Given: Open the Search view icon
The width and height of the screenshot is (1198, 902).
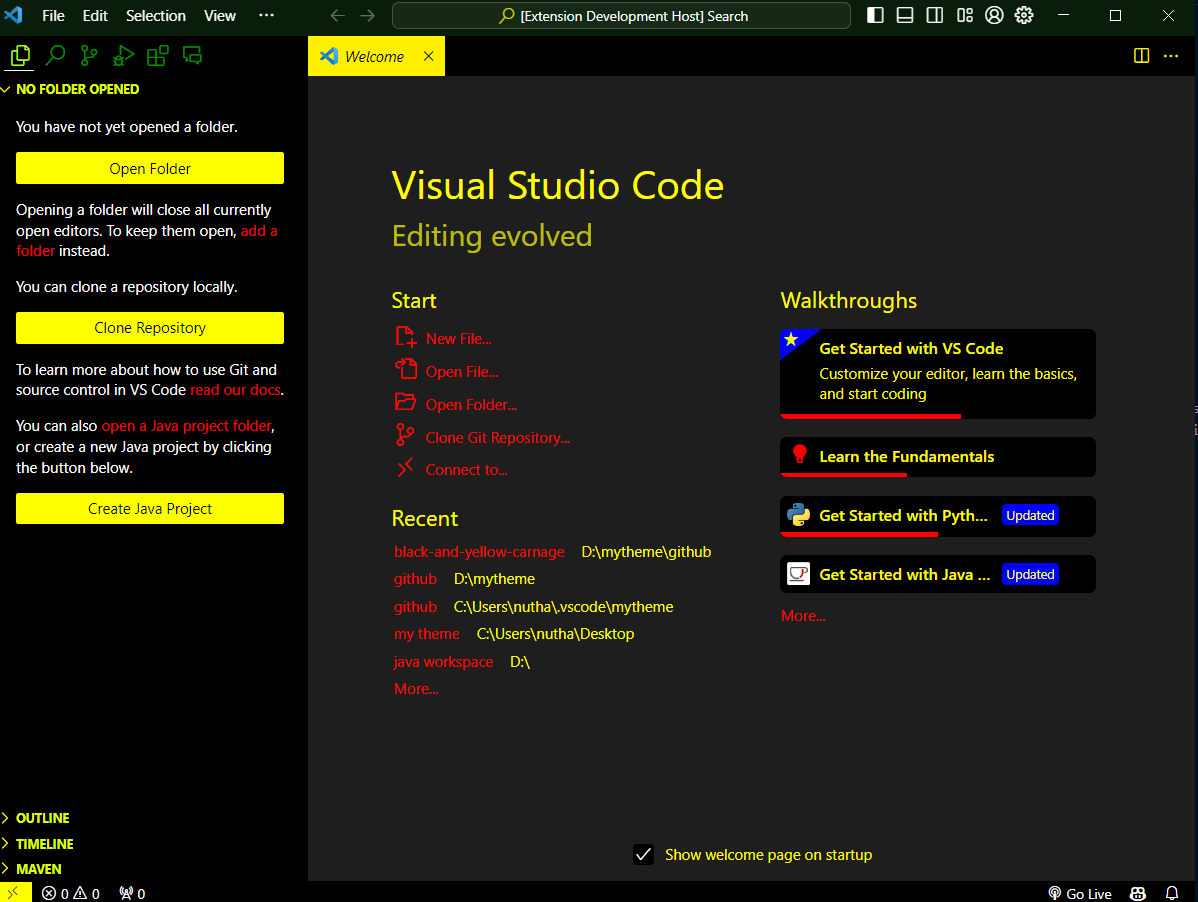Looking at the screenshot, I should [x=55, y=56].
